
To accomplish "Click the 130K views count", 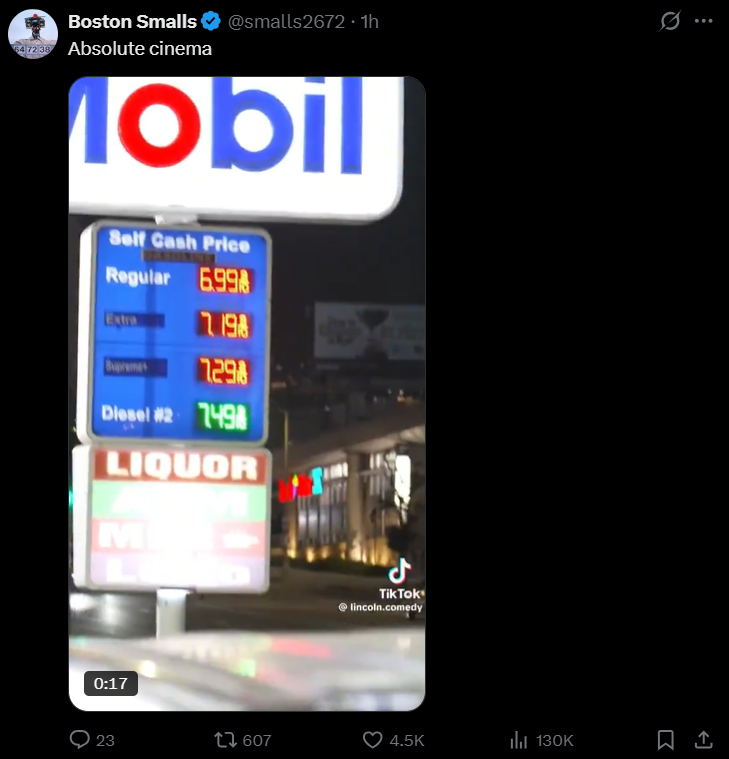I will (x=555, y=740).
